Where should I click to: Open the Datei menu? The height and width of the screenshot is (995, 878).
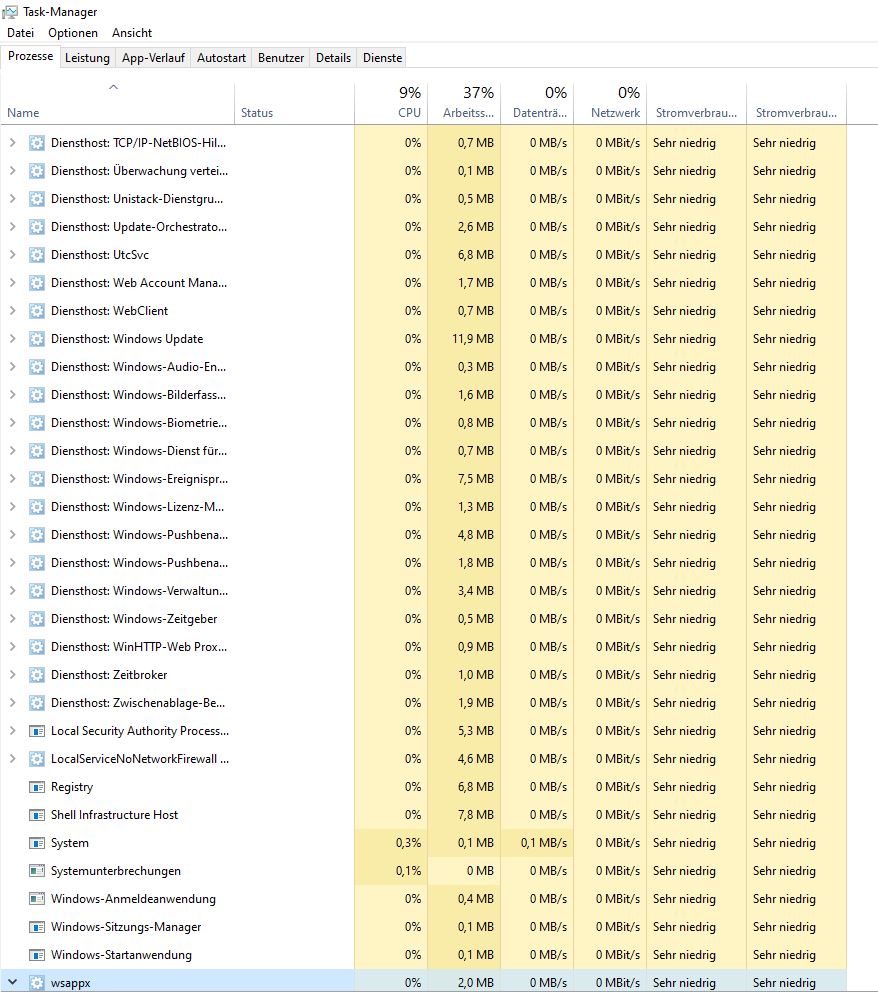pyautogui.click(x=20, y=33)
